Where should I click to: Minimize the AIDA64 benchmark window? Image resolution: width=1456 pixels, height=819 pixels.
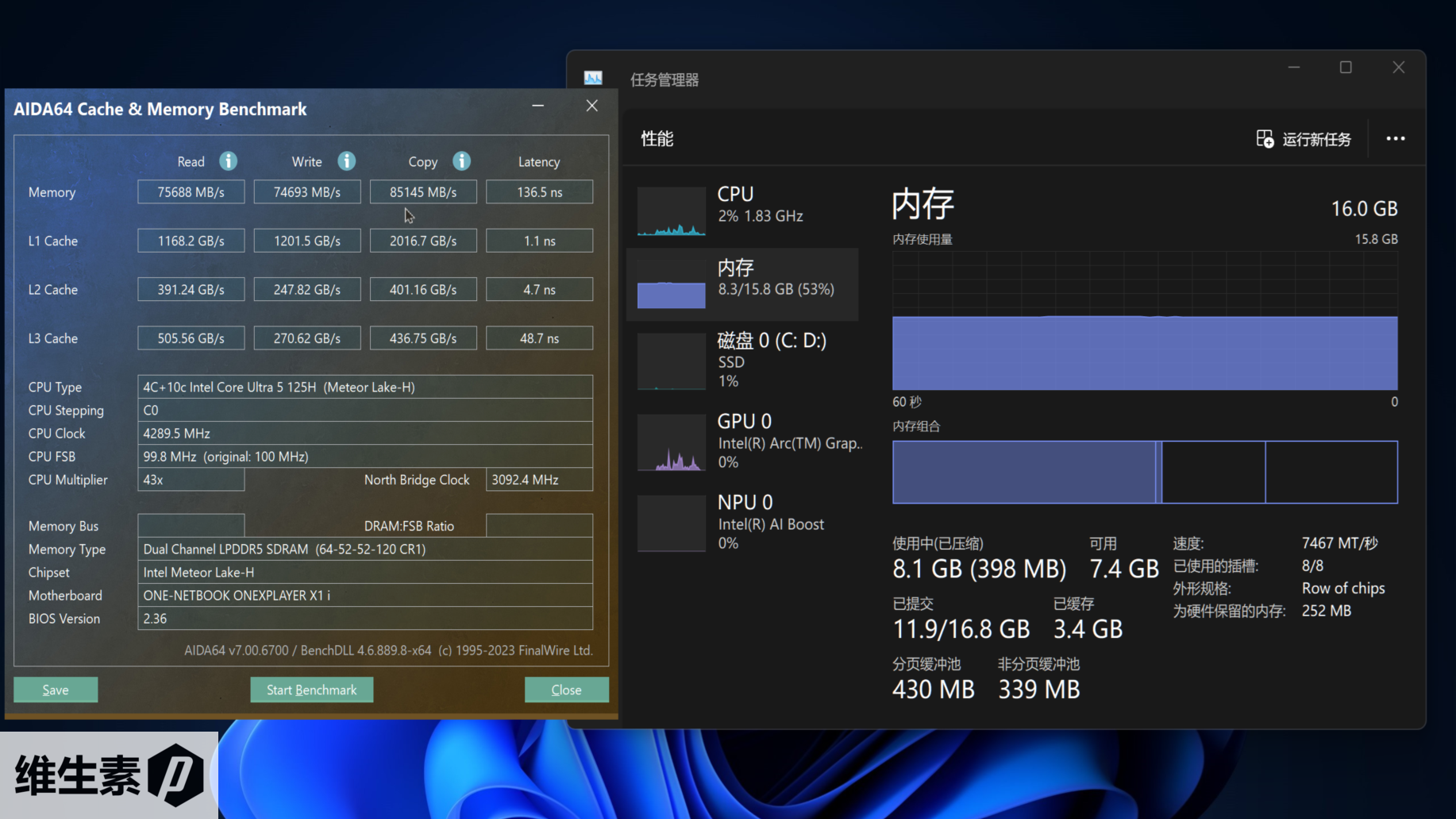point(537,106)
